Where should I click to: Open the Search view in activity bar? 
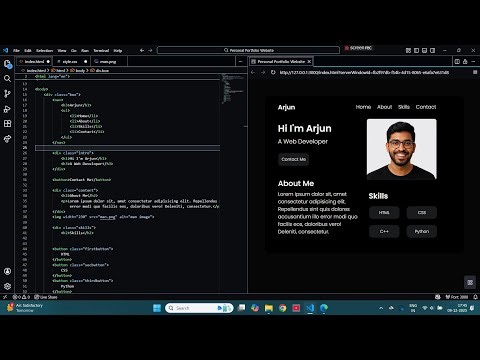pyautogui.click(x=7, y=79)
